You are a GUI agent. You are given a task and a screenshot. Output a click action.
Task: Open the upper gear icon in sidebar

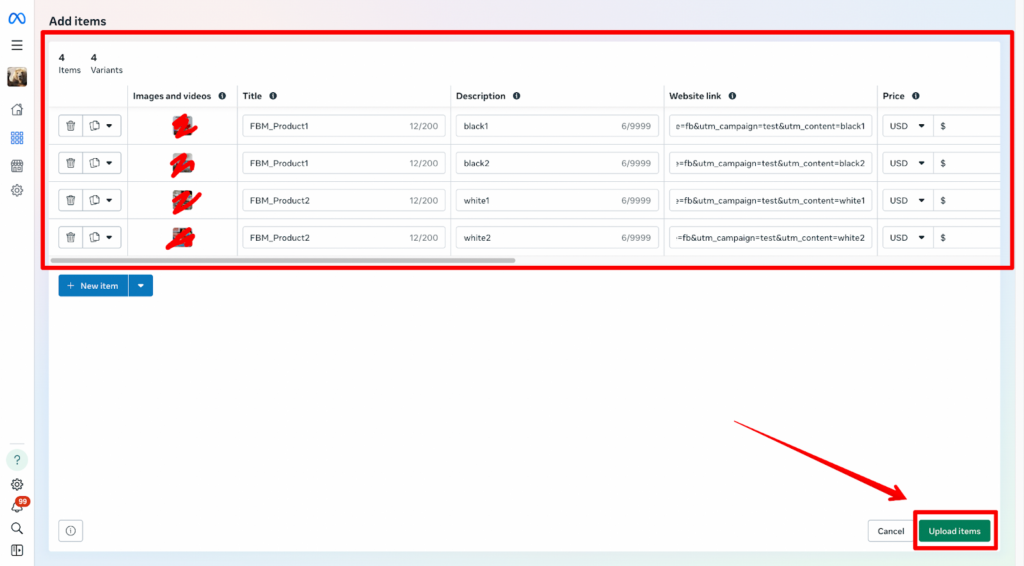coord(17,191)
